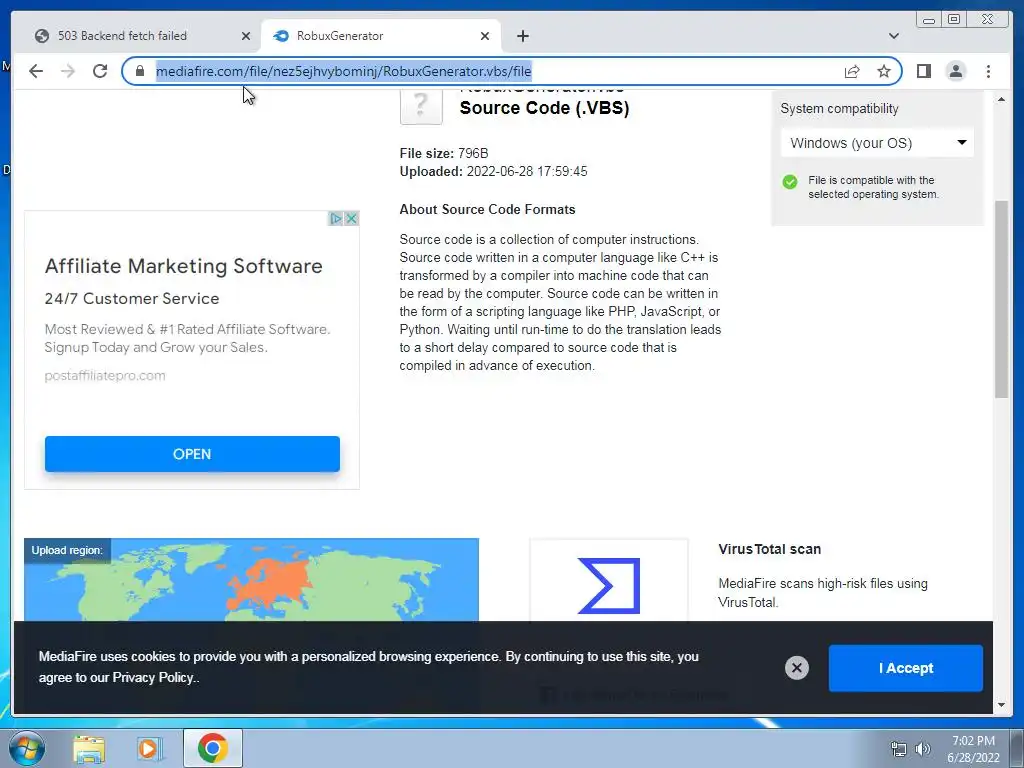This screenshot has width=1024, height=768.
Task: Open the Windows Start menu orb
Action: pyautogui.click(x=27, y=748)
